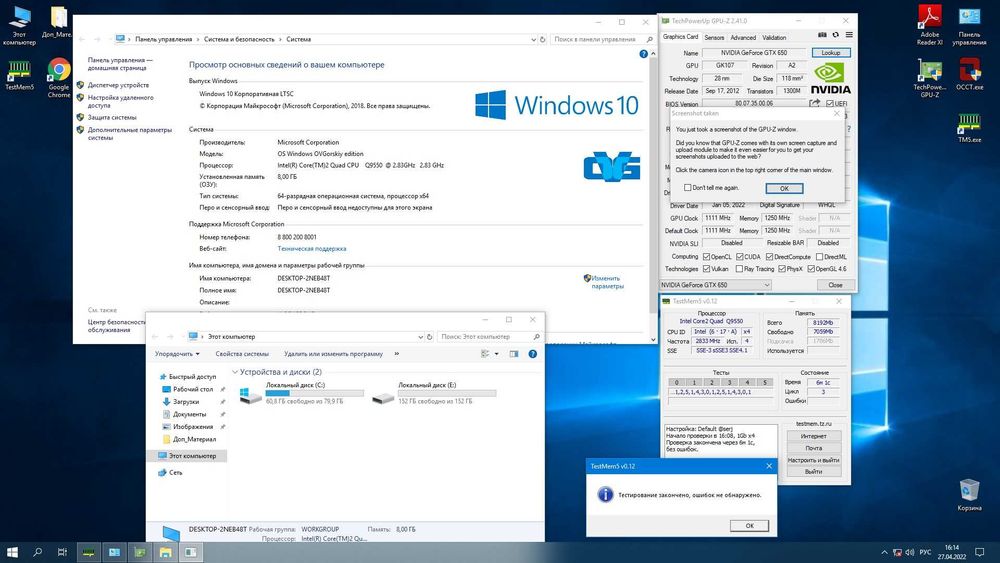Click the Local Disk (C:) drive icon
The width and height of the screenshot is (1000, 563).
pyautogui.click(x=250, y=395)
